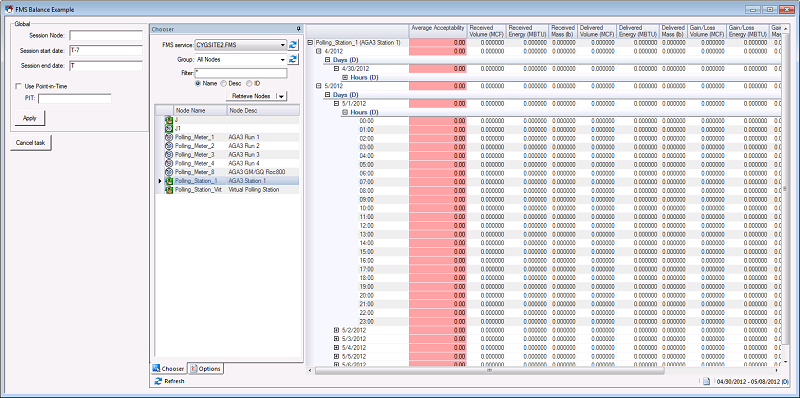Click the Apply button
The width and height of the screenshot is (800, 398).
pyautogui.click(x=30, y=118)
